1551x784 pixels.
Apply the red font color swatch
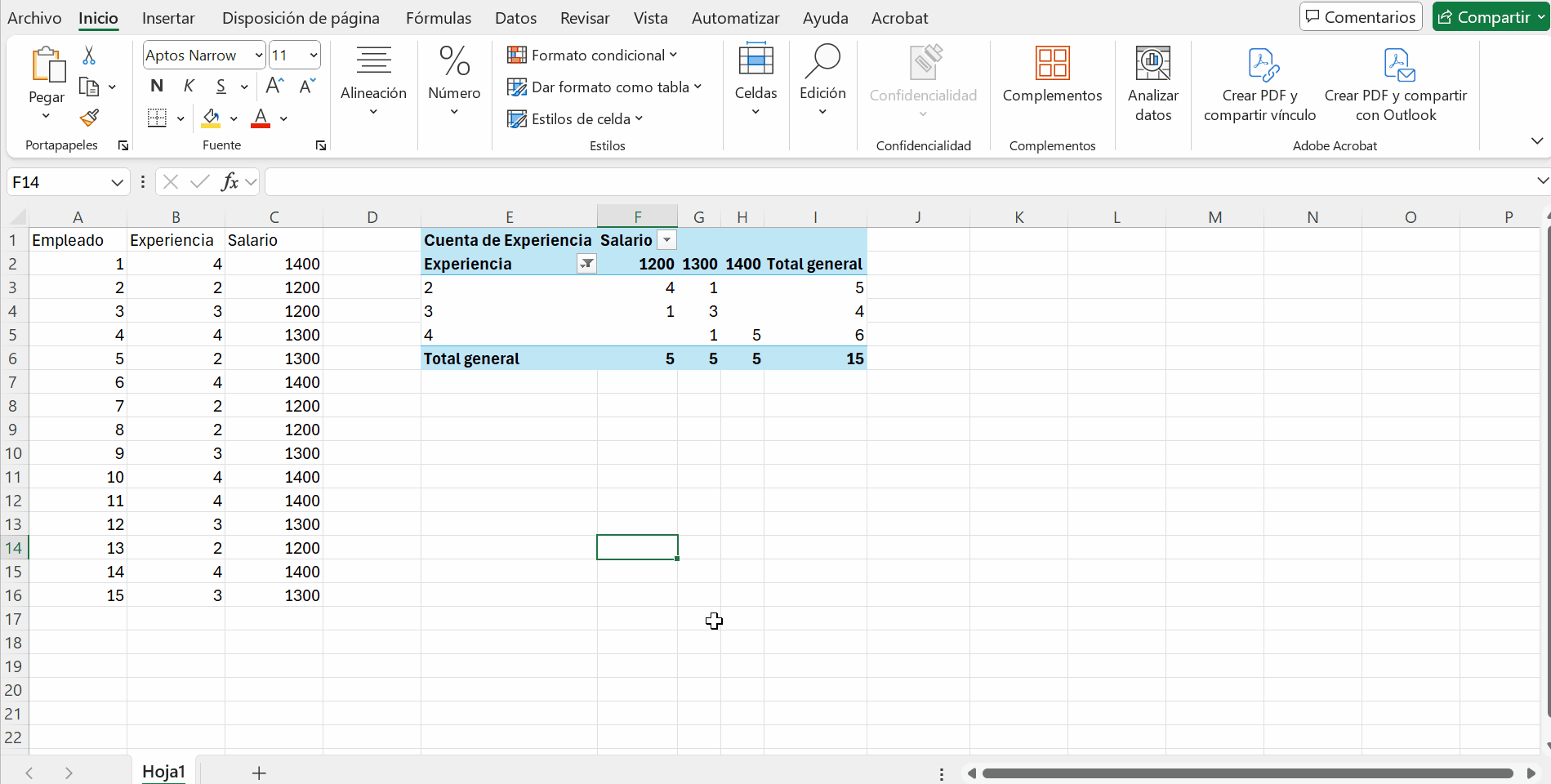click(x=261, y=118)
